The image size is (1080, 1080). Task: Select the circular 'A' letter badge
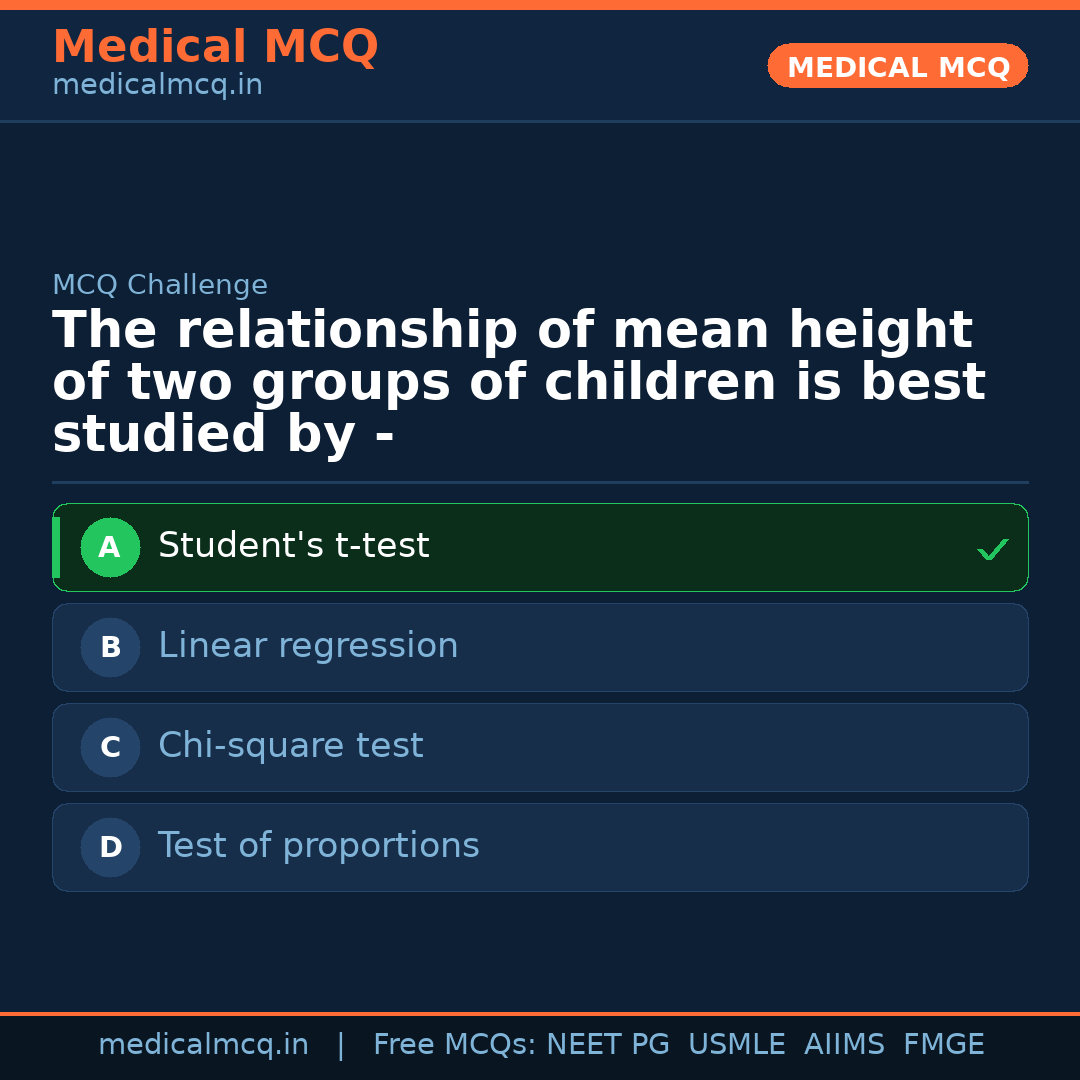[110, 547]
